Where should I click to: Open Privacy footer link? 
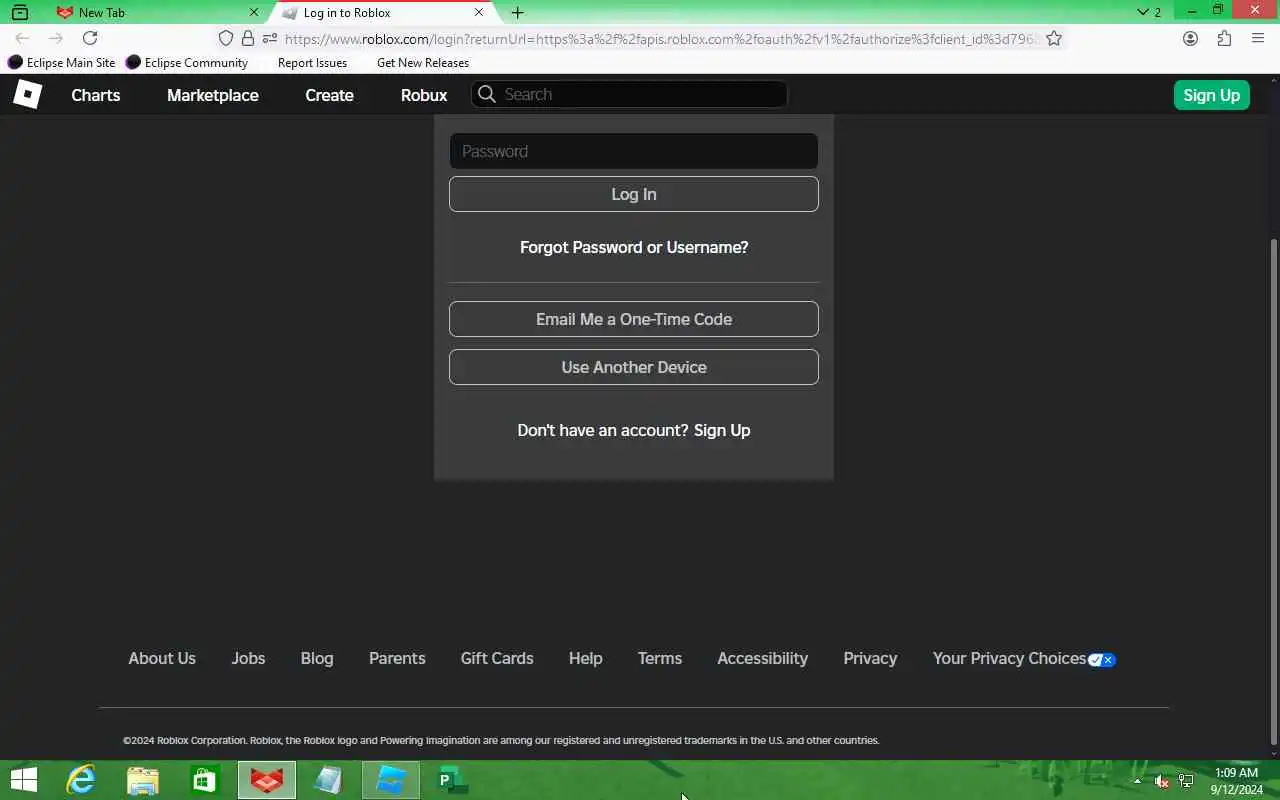tap(870, 658)
